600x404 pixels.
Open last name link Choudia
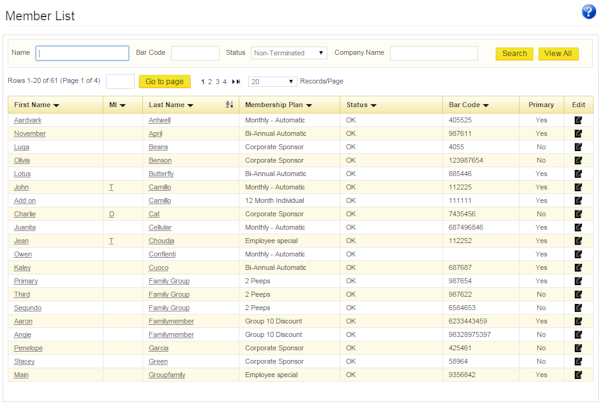point(161,241)
